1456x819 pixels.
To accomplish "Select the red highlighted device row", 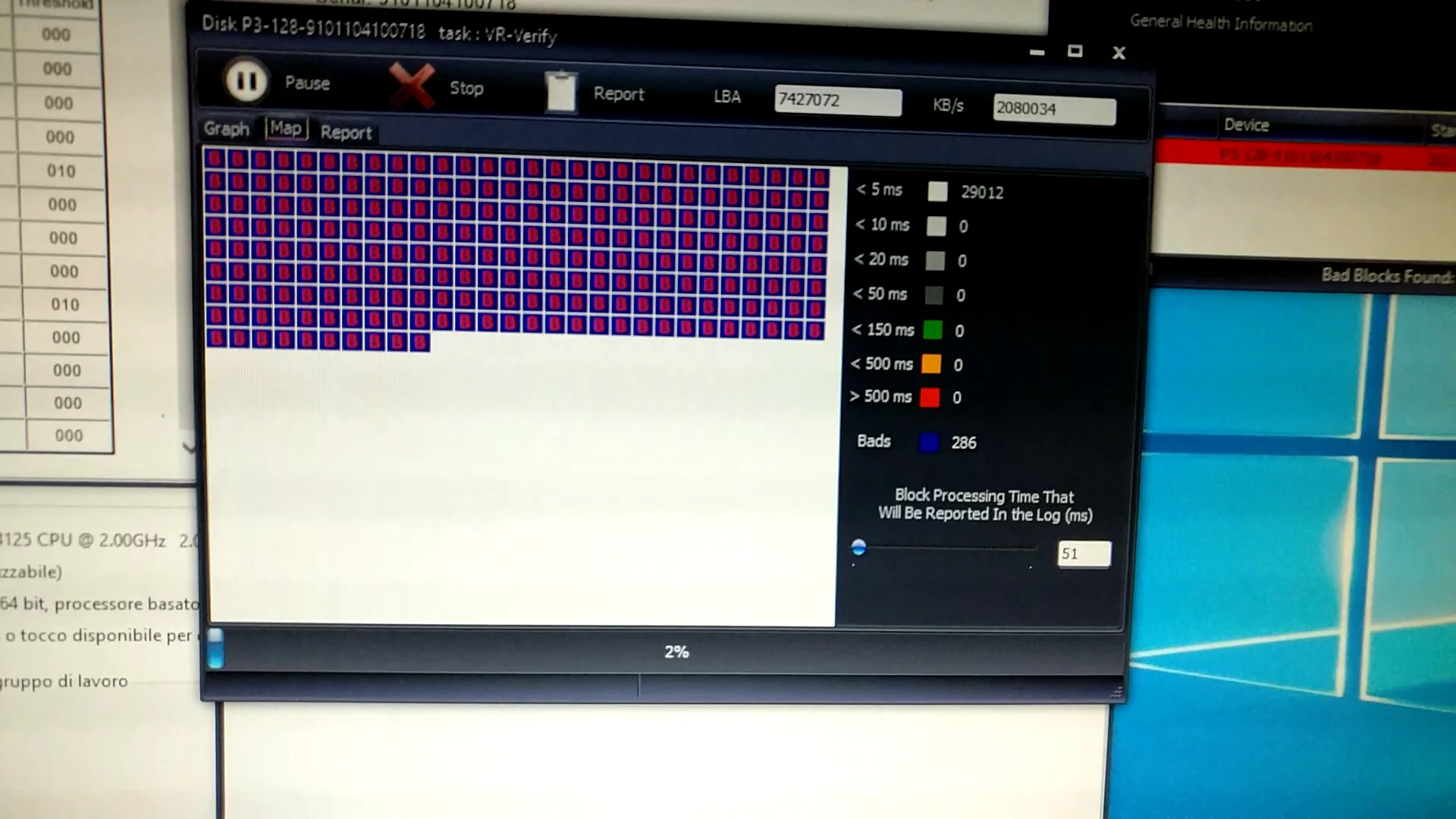I will (1301, 157).
